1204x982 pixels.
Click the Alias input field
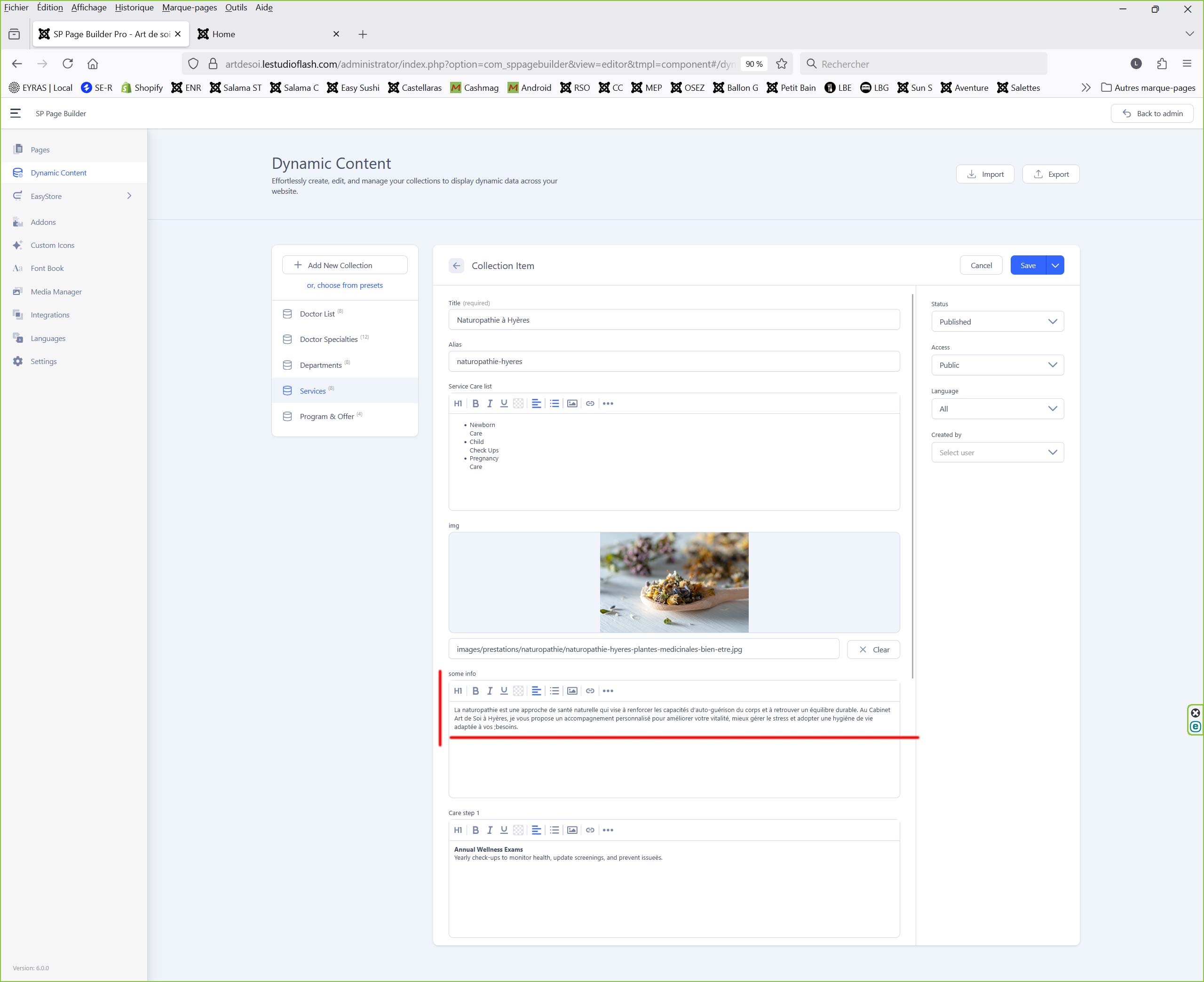pyautogui.click(x=673, y=362)
